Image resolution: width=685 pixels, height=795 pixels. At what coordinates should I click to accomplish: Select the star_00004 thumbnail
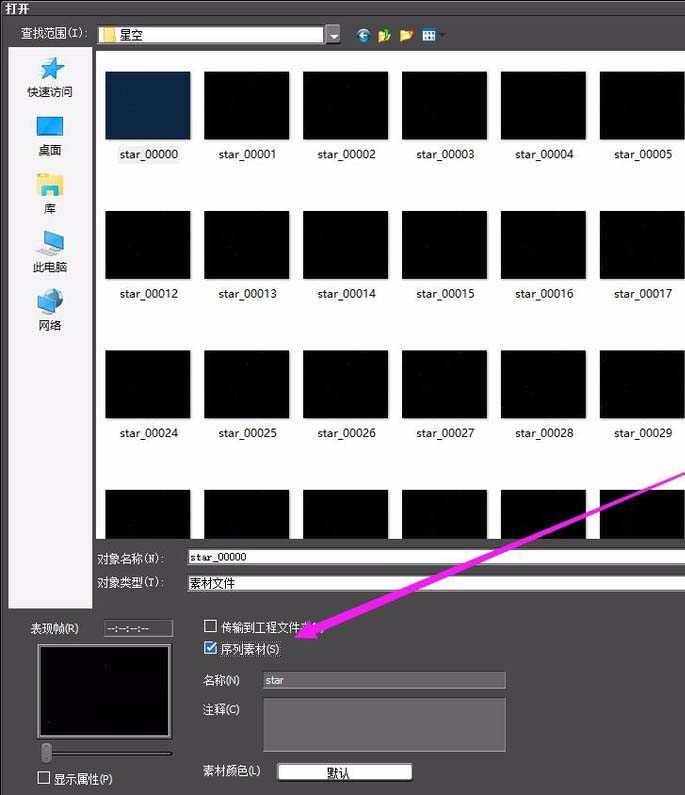pos(544,105)
